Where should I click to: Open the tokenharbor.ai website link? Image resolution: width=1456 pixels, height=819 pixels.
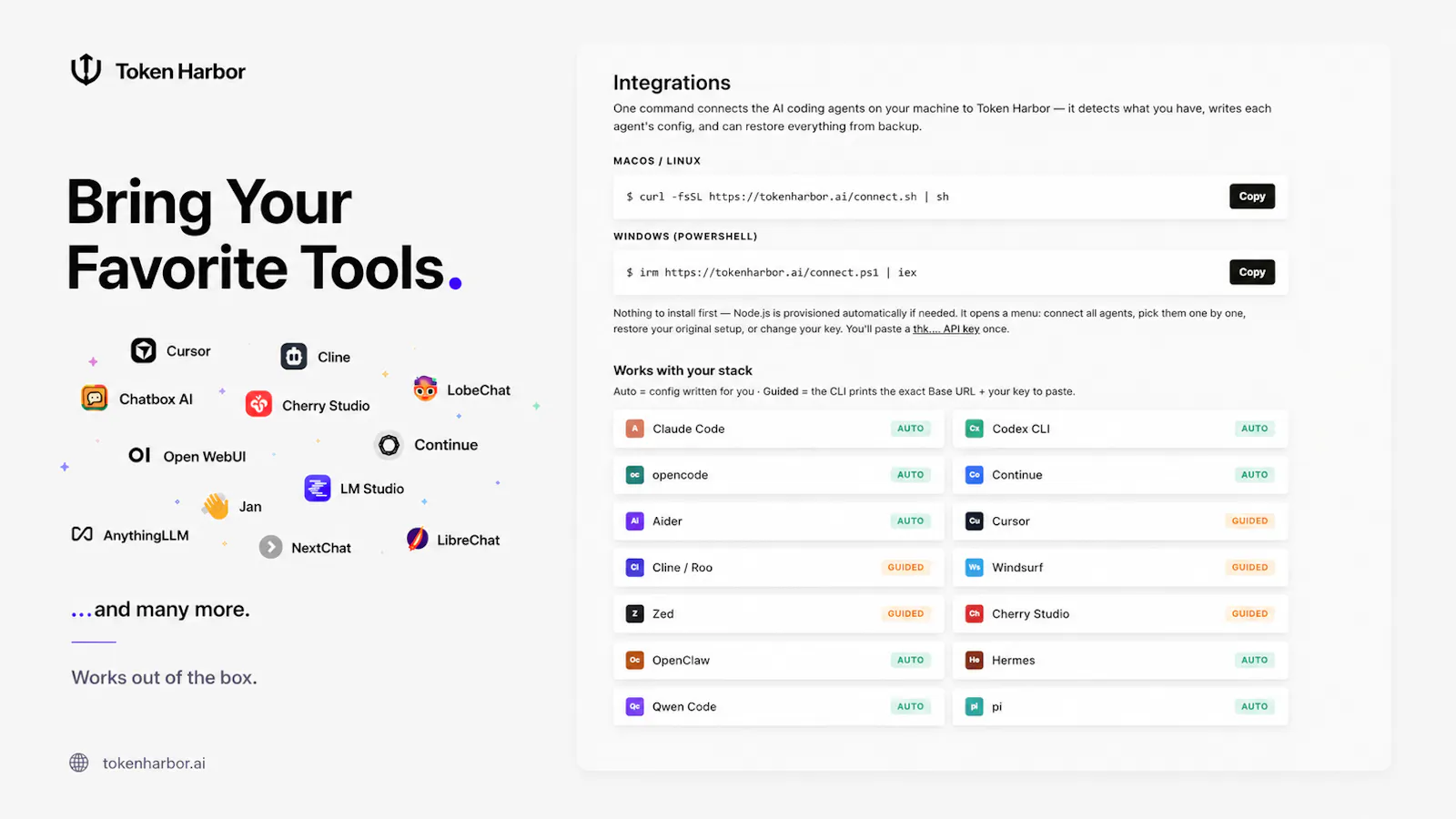click(x=154, y=763)
